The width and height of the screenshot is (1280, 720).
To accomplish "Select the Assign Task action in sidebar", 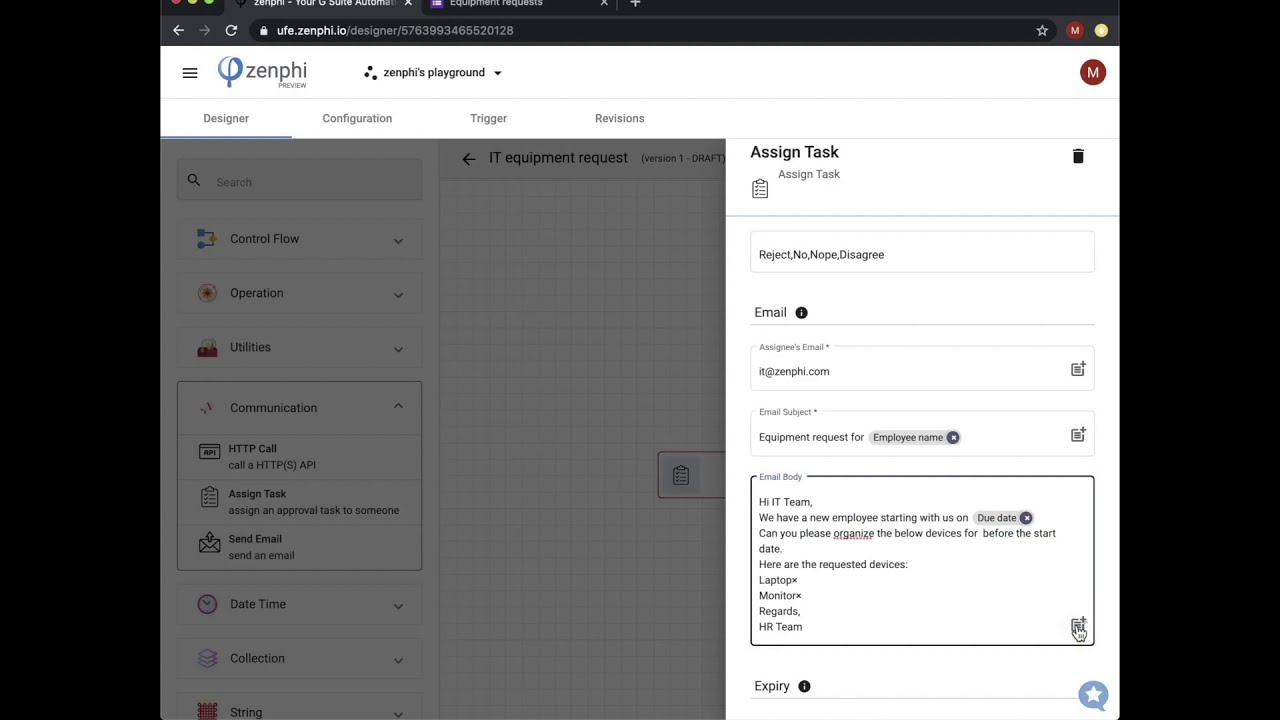I will 299,501.
